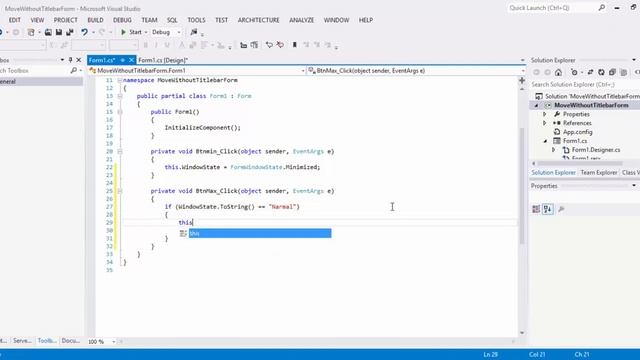Screen dimensions: 640x360
Task: Select the MoveWithoutTitlebarForm project node
Action: point(591,105)
